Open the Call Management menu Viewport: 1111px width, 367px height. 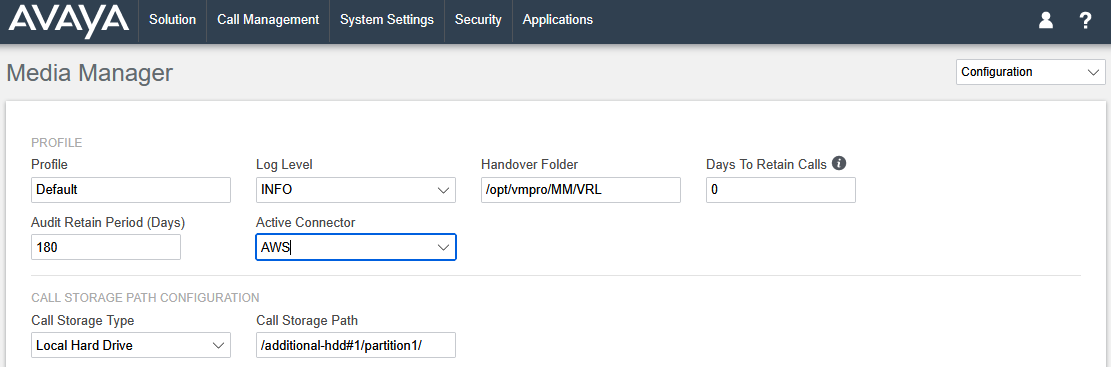click(268, 20)
